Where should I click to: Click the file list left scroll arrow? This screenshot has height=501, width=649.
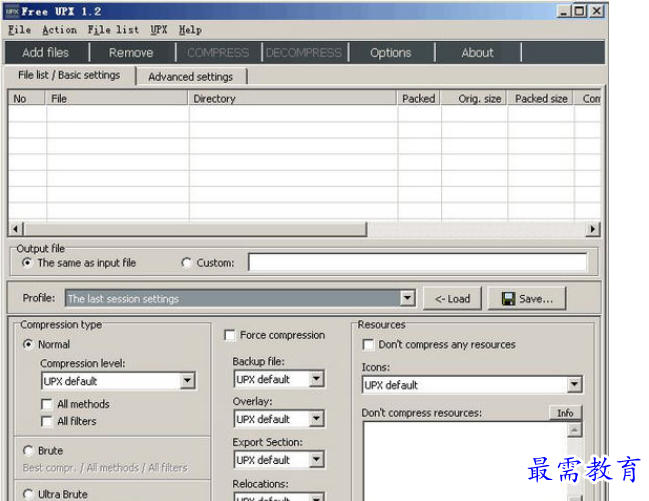[x=16, y=229]
